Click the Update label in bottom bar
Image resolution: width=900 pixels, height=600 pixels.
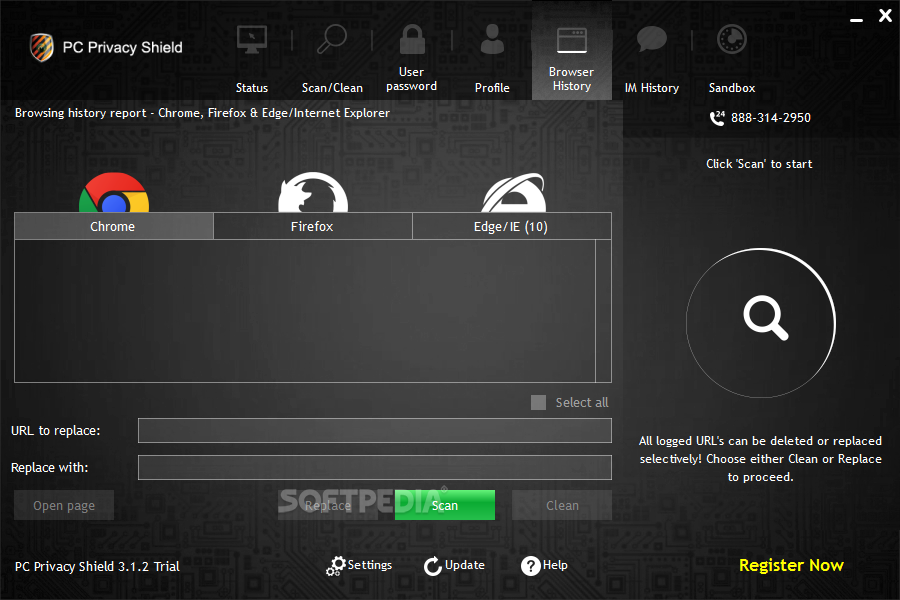tap(465, 565)
